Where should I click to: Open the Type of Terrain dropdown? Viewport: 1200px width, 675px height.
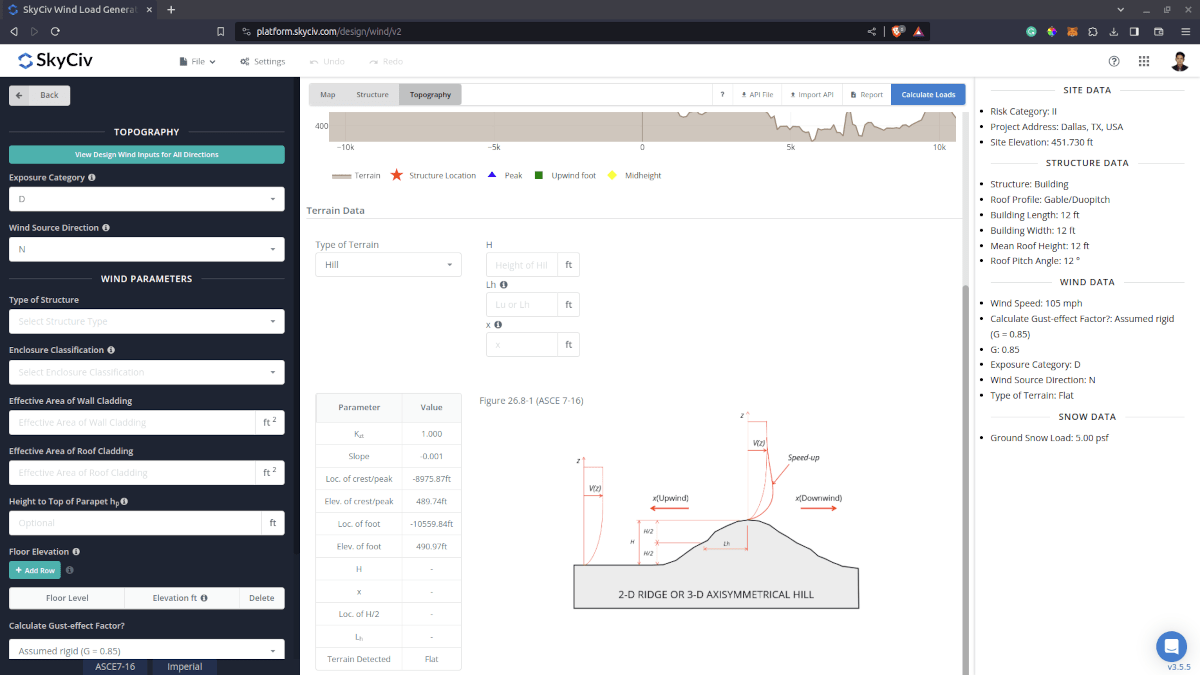pos(388,265)
